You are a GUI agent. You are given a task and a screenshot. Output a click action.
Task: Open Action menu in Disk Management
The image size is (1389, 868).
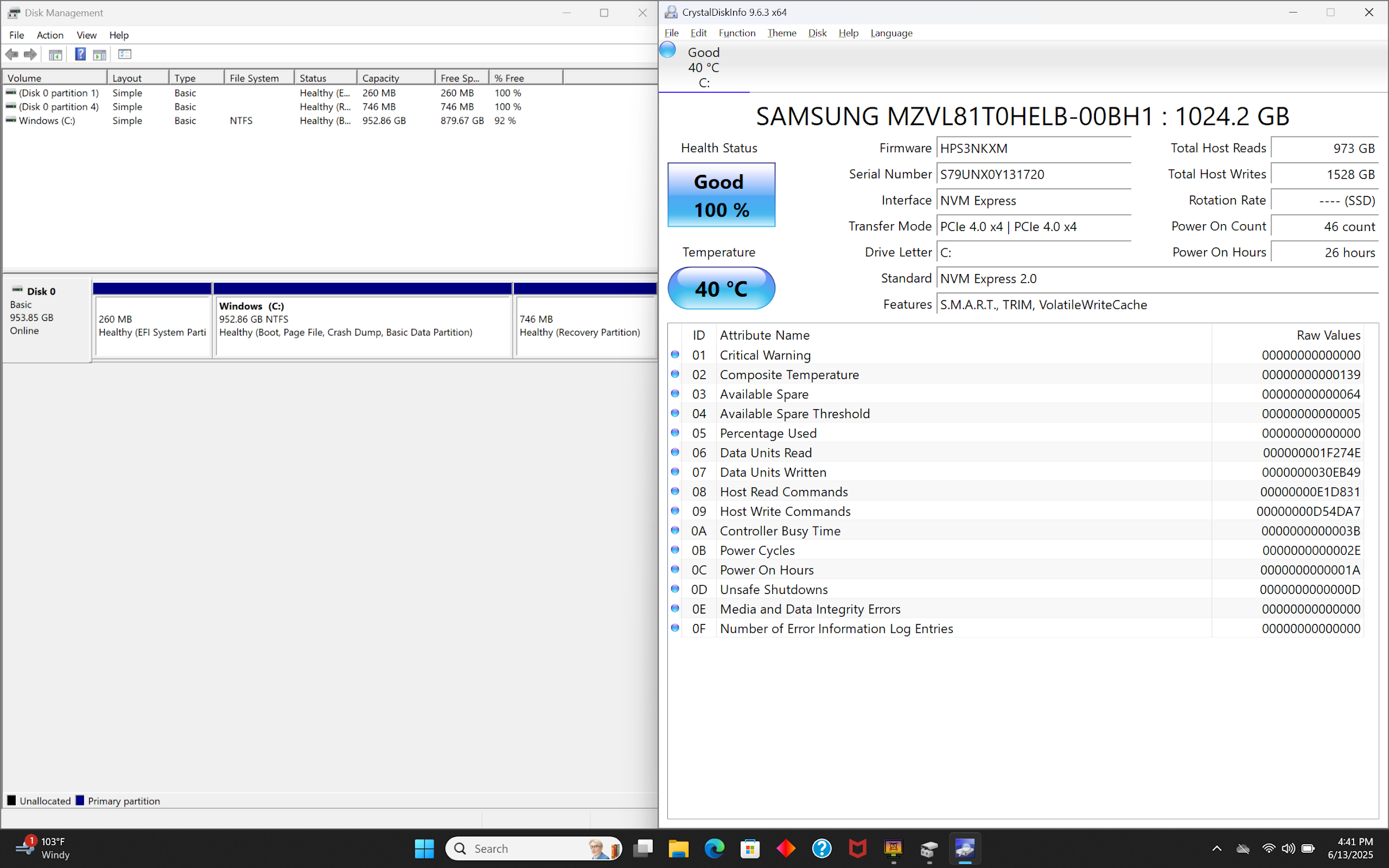pyautogui.click(x=50, y=35)
